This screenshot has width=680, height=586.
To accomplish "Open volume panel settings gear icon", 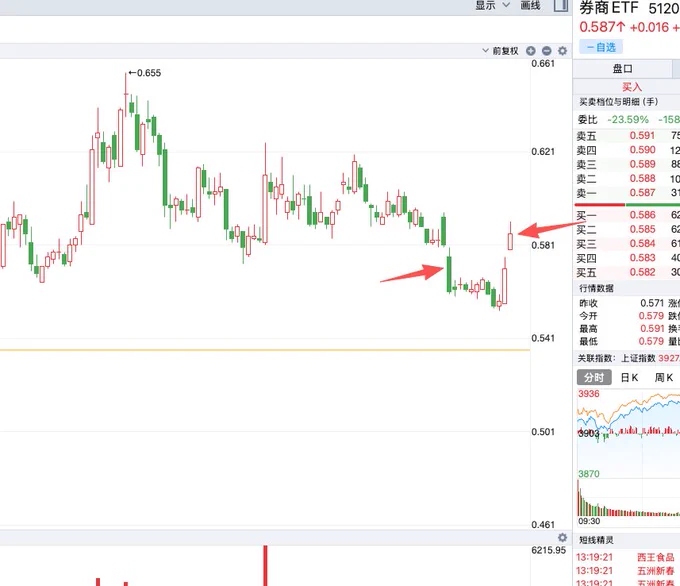I will click(x=562, y=537).
